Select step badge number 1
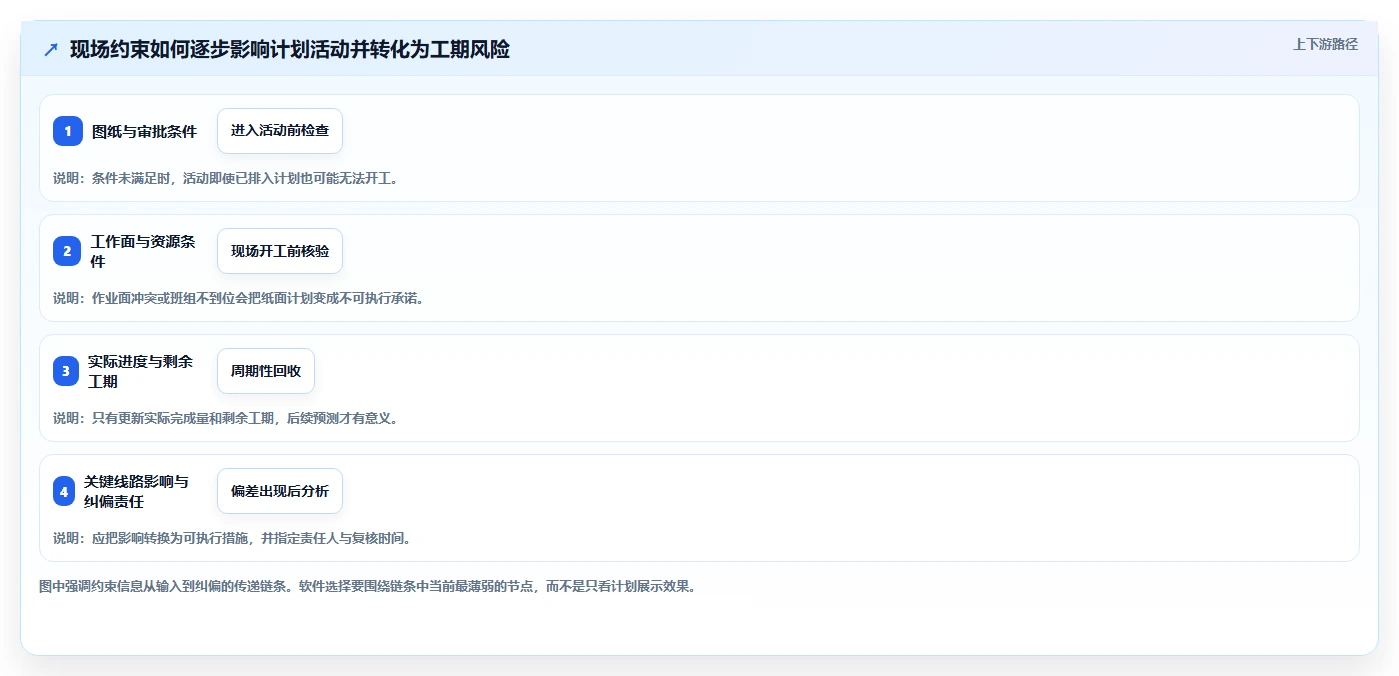This screenshot has width=1399, height=676. [x=68, y=131]
